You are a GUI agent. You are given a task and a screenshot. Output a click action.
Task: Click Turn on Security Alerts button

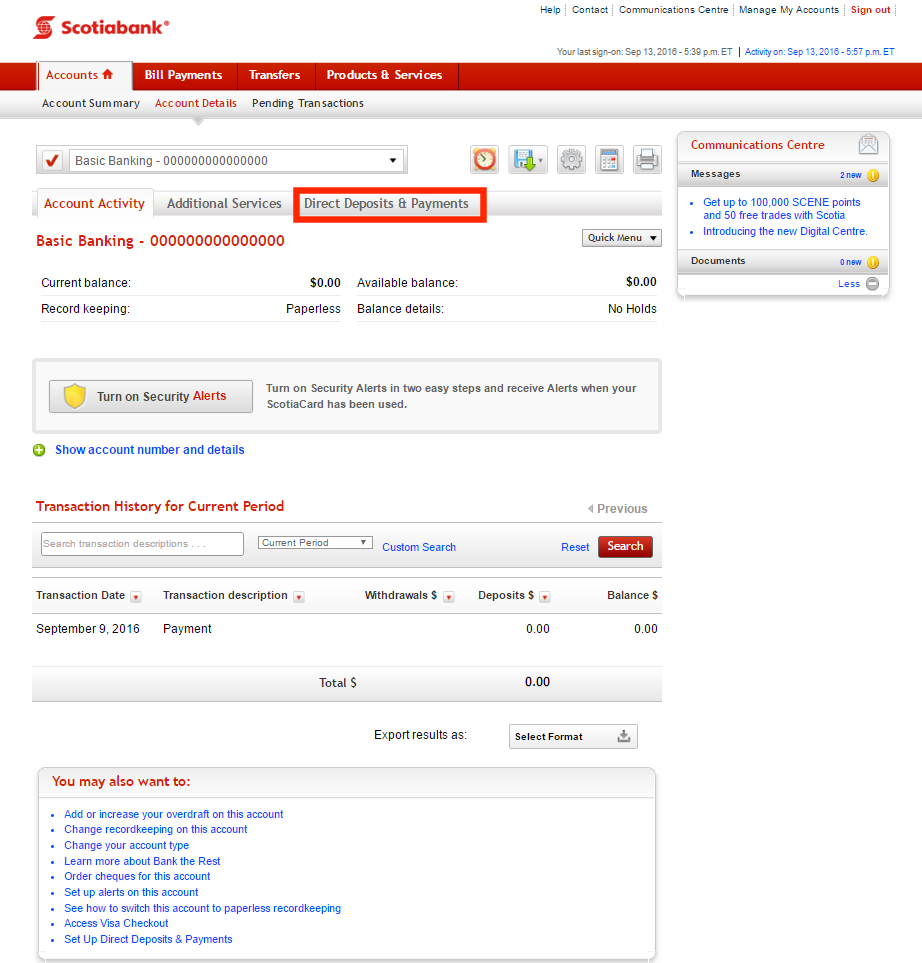(x=151, y=396)
